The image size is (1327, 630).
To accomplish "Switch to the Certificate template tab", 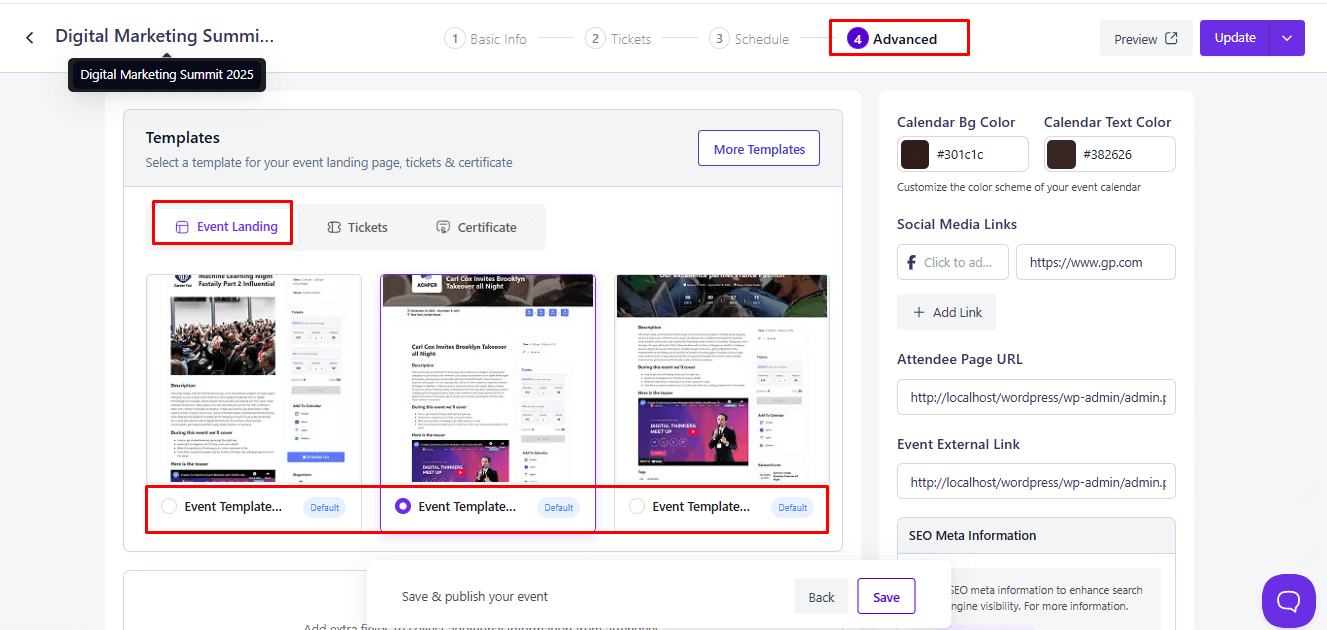I will click(x=476, y=227).
